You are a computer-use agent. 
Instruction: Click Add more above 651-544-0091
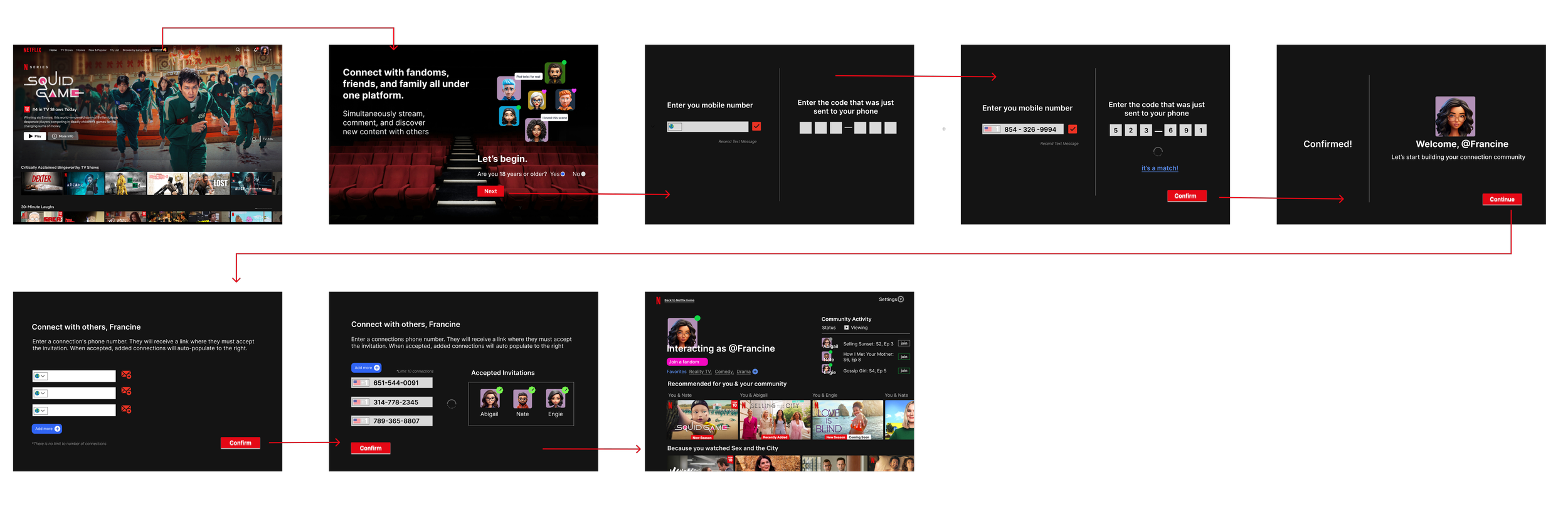[366, 368]
